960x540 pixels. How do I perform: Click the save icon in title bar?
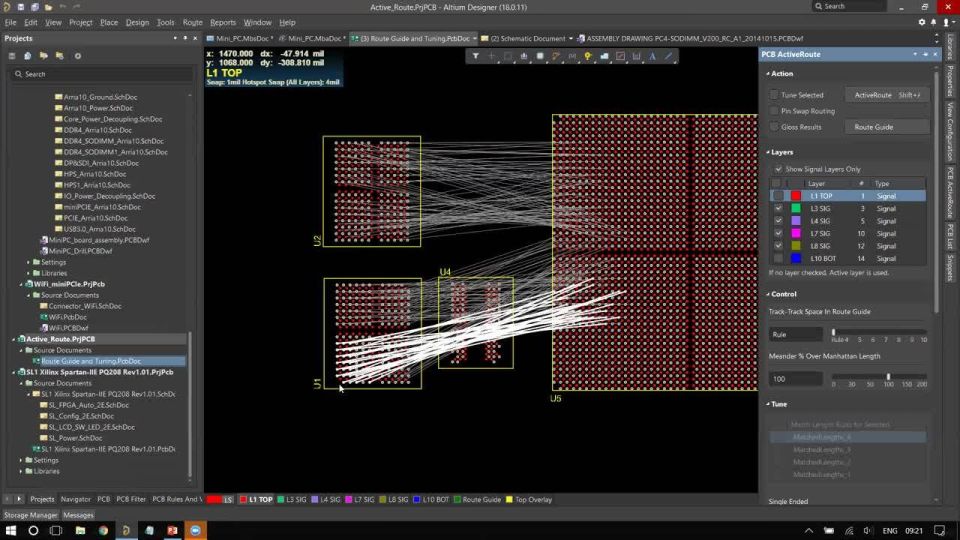21,7
